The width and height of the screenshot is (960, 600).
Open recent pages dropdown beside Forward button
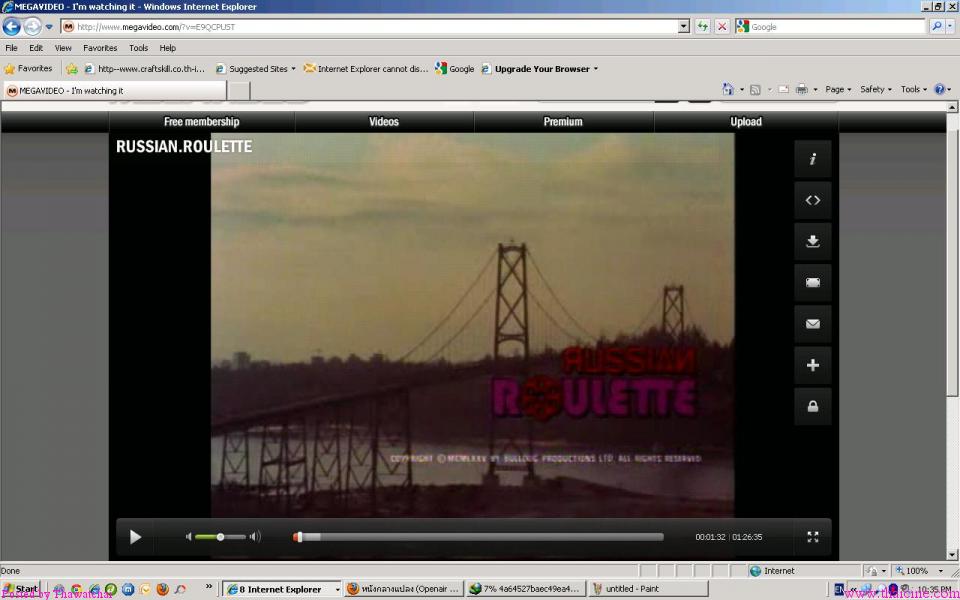click(49, 27)
